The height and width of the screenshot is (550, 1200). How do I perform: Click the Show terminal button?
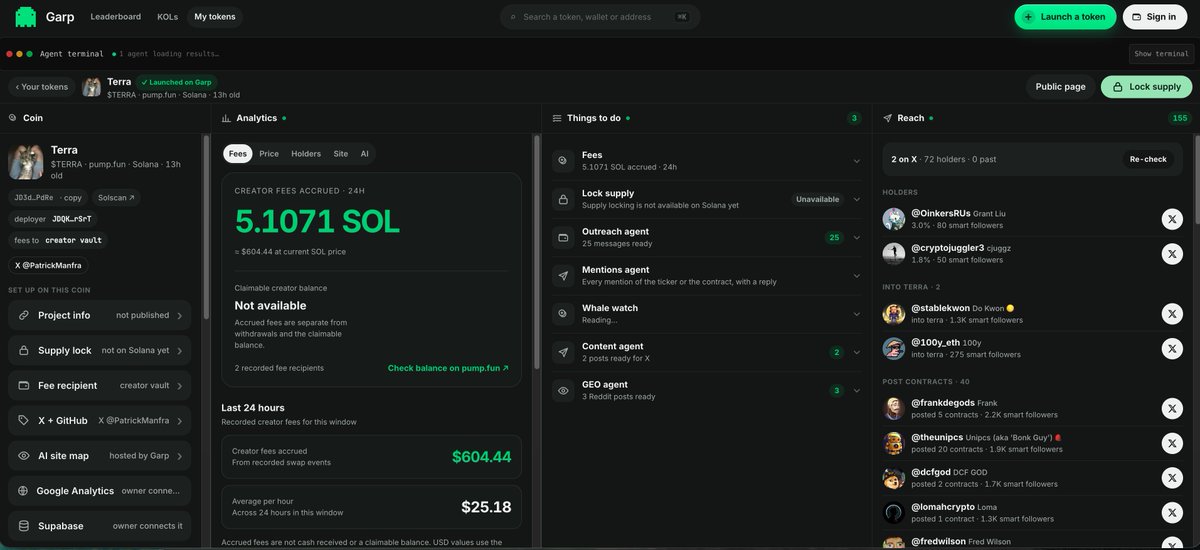[1161, 54]
